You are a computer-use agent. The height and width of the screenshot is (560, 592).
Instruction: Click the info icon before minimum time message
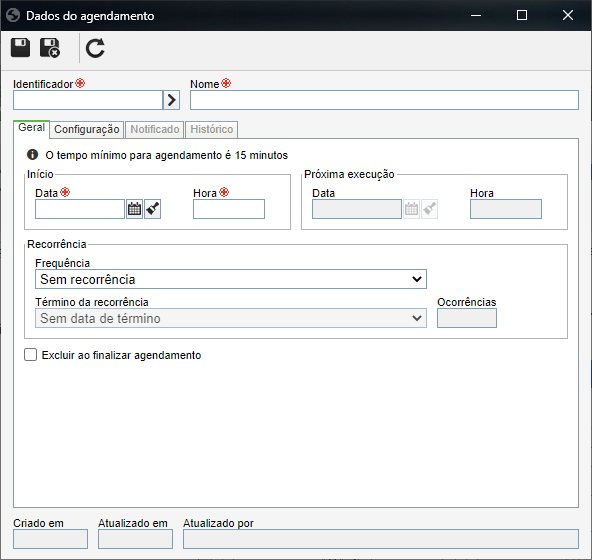click(32, 154)
